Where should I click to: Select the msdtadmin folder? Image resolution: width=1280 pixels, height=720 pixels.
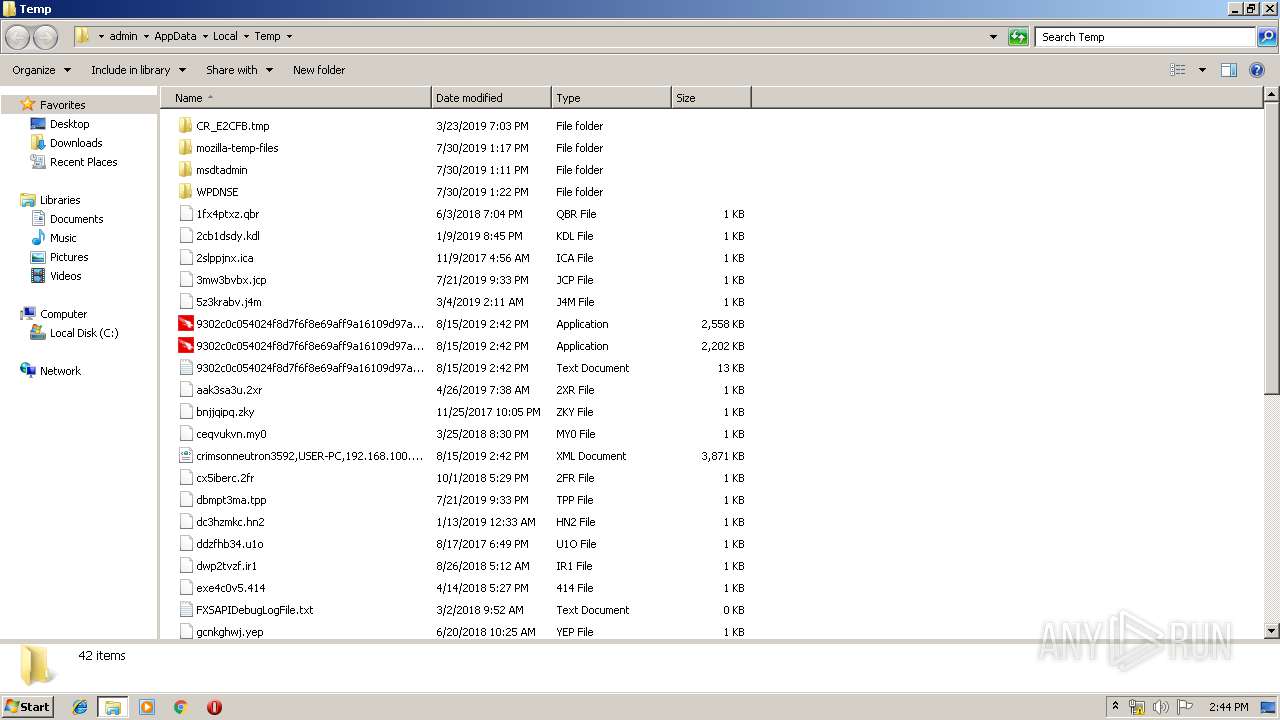(x=222, y=170)
